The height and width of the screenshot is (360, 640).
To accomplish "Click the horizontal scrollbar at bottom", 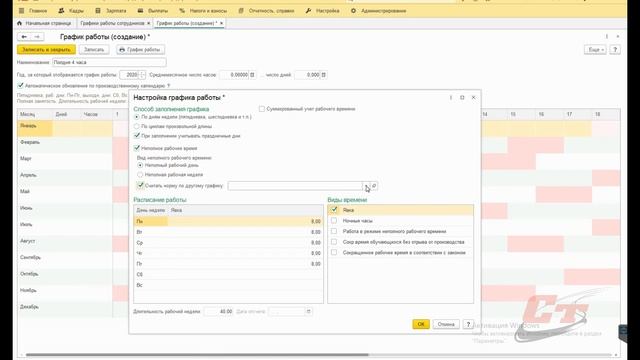I will tap(197, 355).
